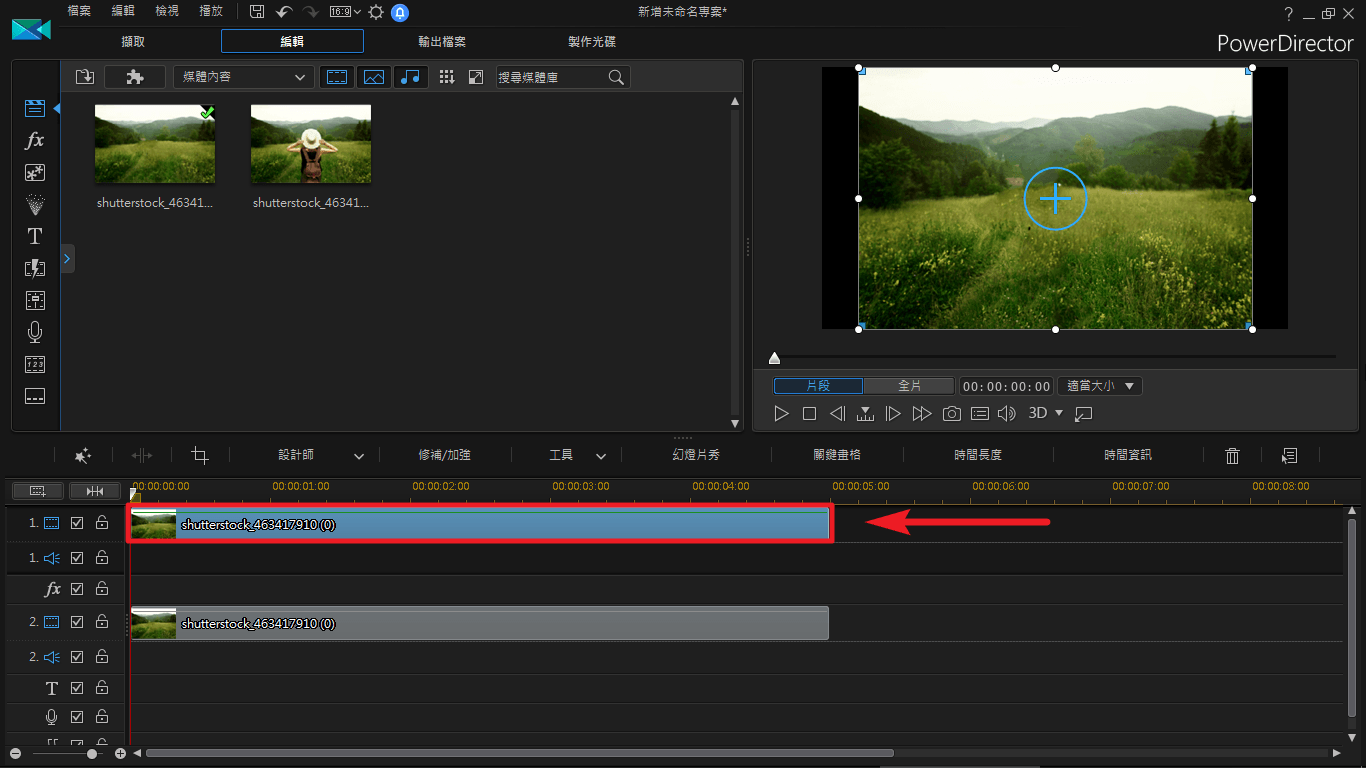
Task: Open the 適當大小 preview size dropdown
Action: click(1099, 386)
